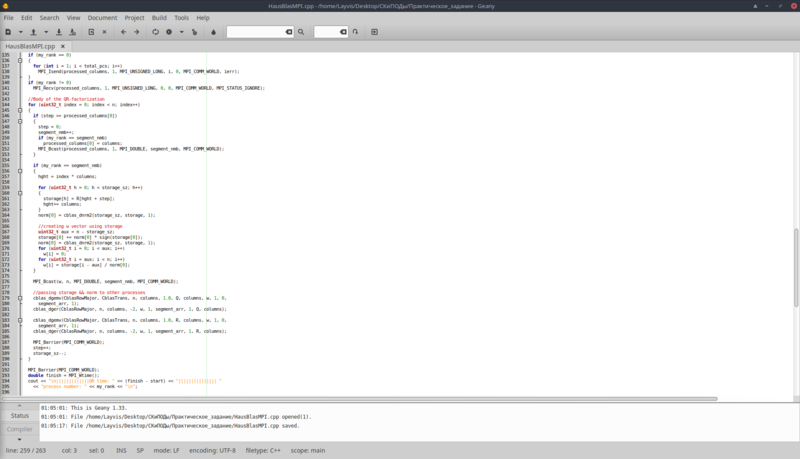Click 'encoding: UTF-8' in status bar
The width and height of the screenshot is (800, 459).
pyautogui.click(x=212, y=451)
